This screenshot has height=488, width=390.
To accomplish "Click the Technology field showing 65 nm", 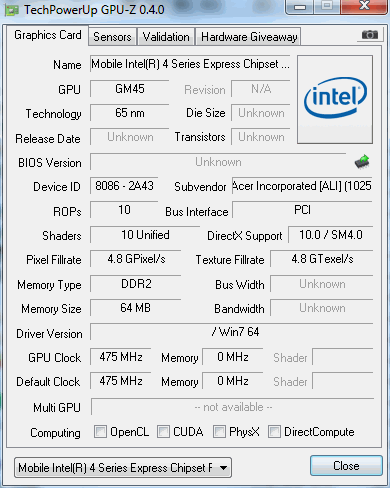I will [130, 113].
